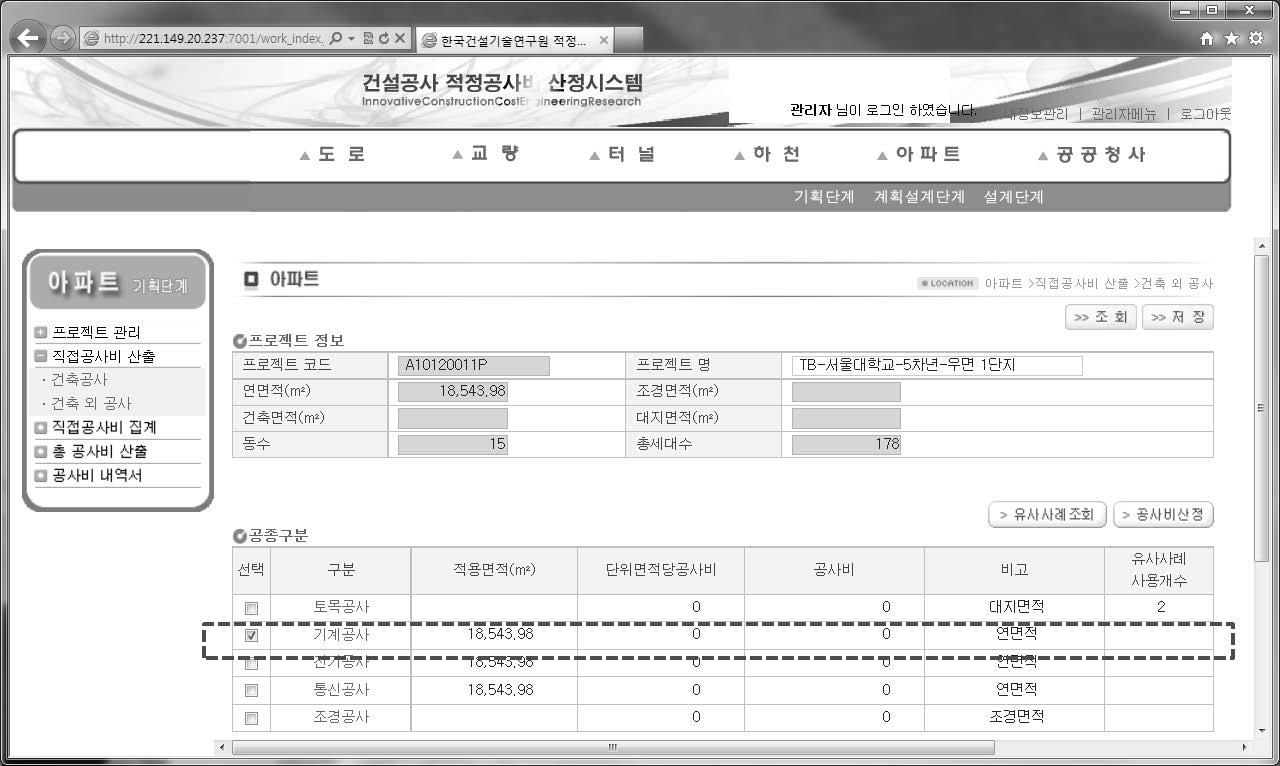The width and height of the screenshot is (1280, 766).
Task: Click the 건축면적 input field
Action: pyautogui.click(x=452, y=418)
